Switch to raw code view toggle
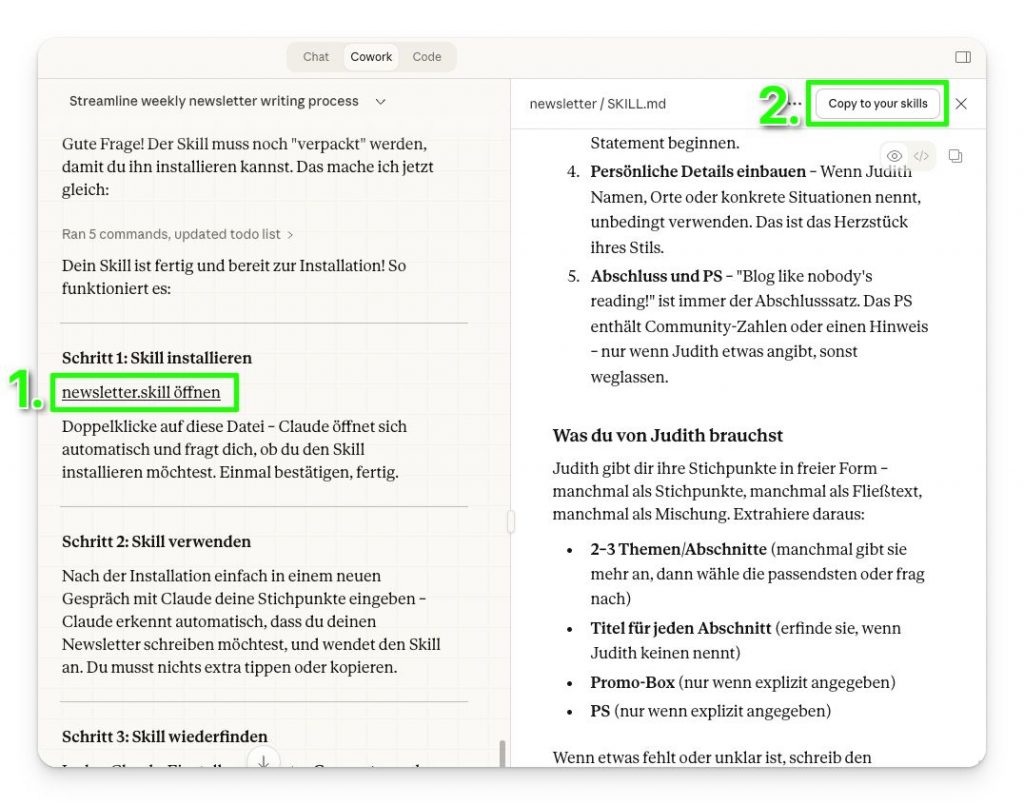 921,156
